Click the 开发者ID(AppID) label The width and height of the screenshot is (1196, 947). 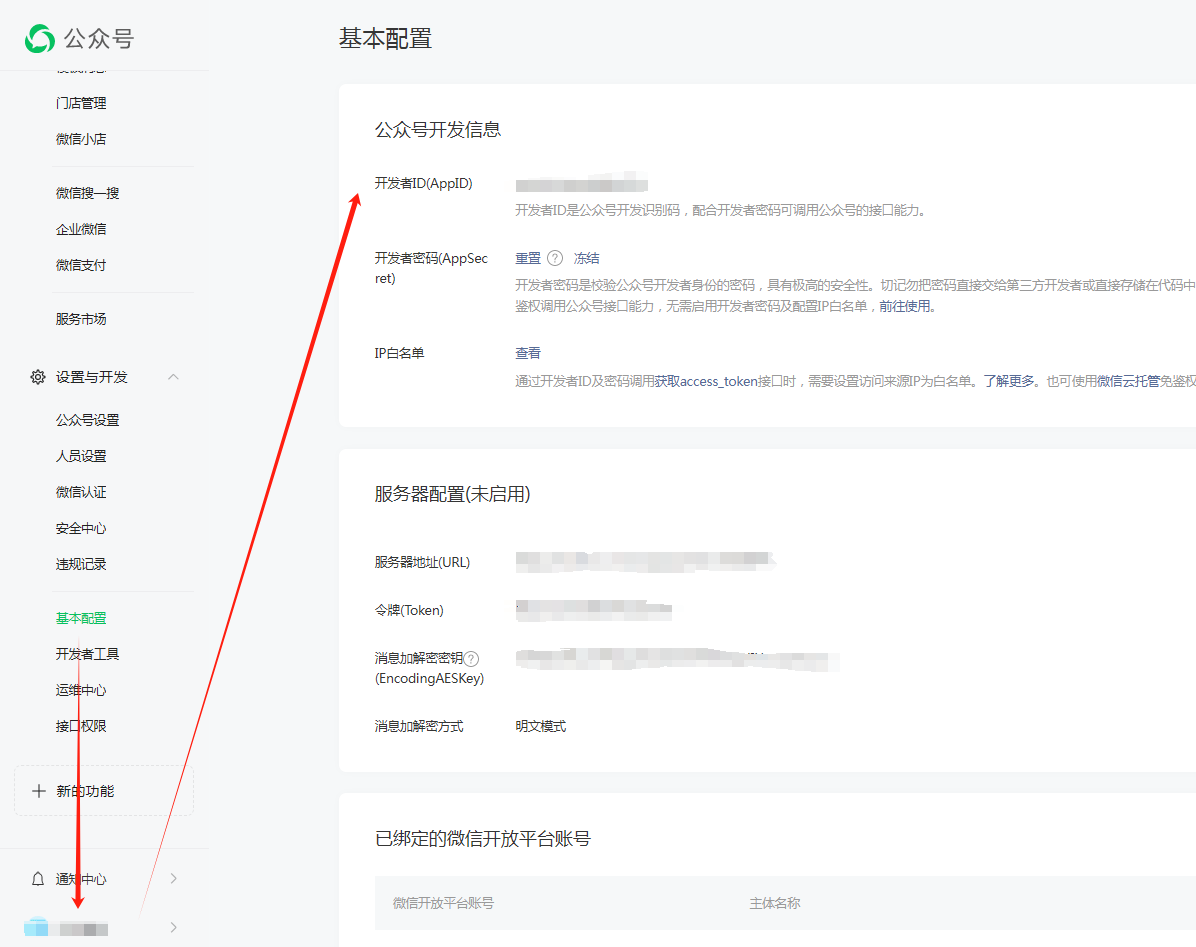pyautogui.click(x=423, y=183)
